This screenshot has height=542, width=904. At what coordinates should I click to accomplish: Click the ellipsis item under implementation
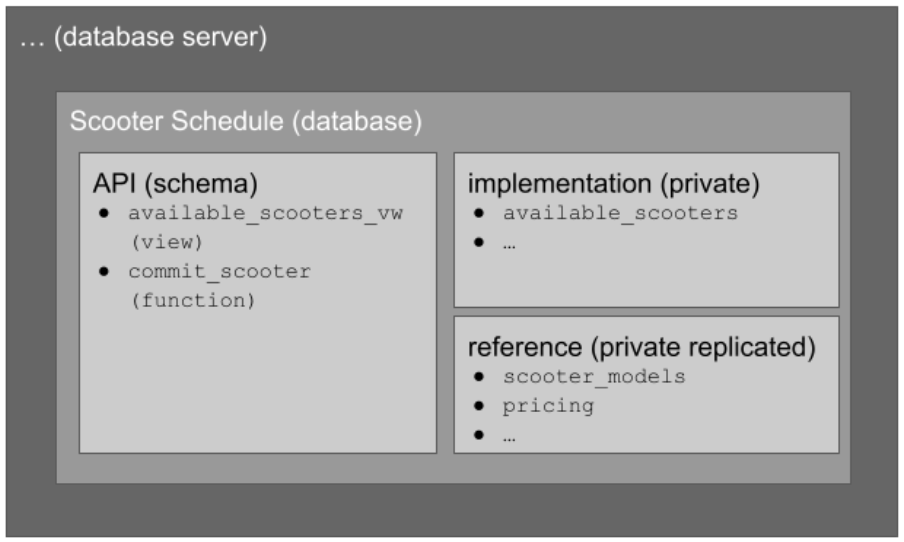tap(509, 242)
